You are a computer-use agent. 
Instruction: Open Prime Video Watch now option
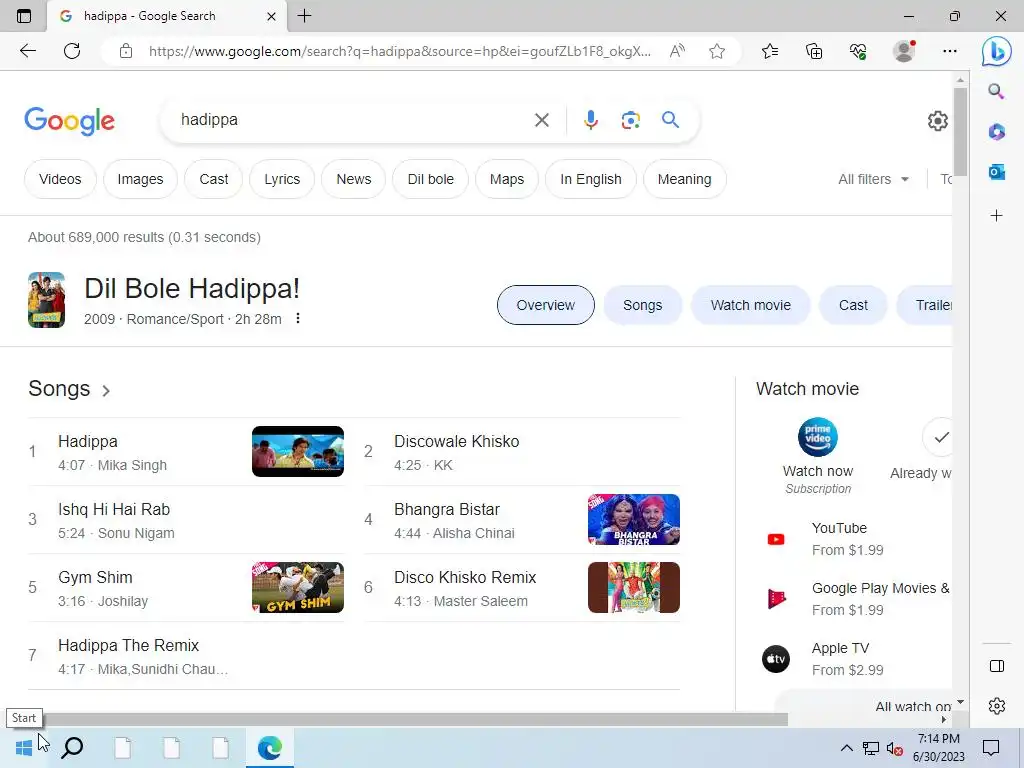[818, 456]
